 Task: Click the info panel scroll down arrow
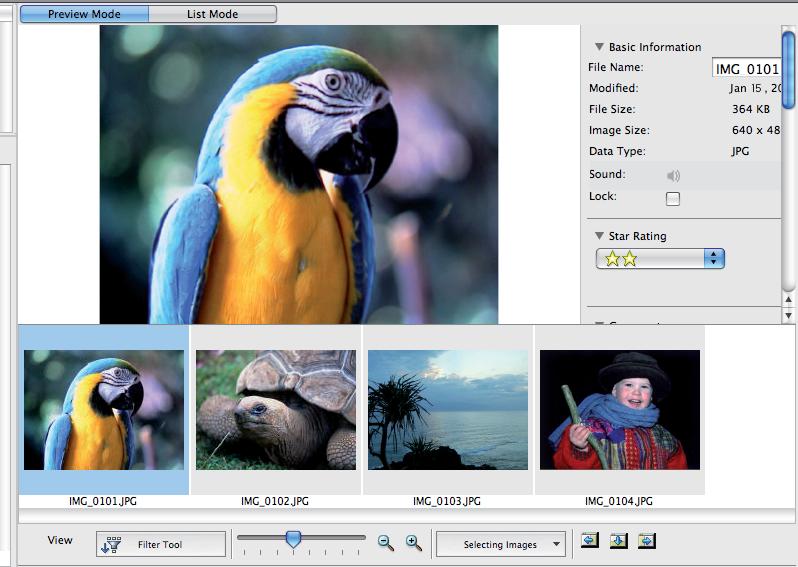pos(788,315)
